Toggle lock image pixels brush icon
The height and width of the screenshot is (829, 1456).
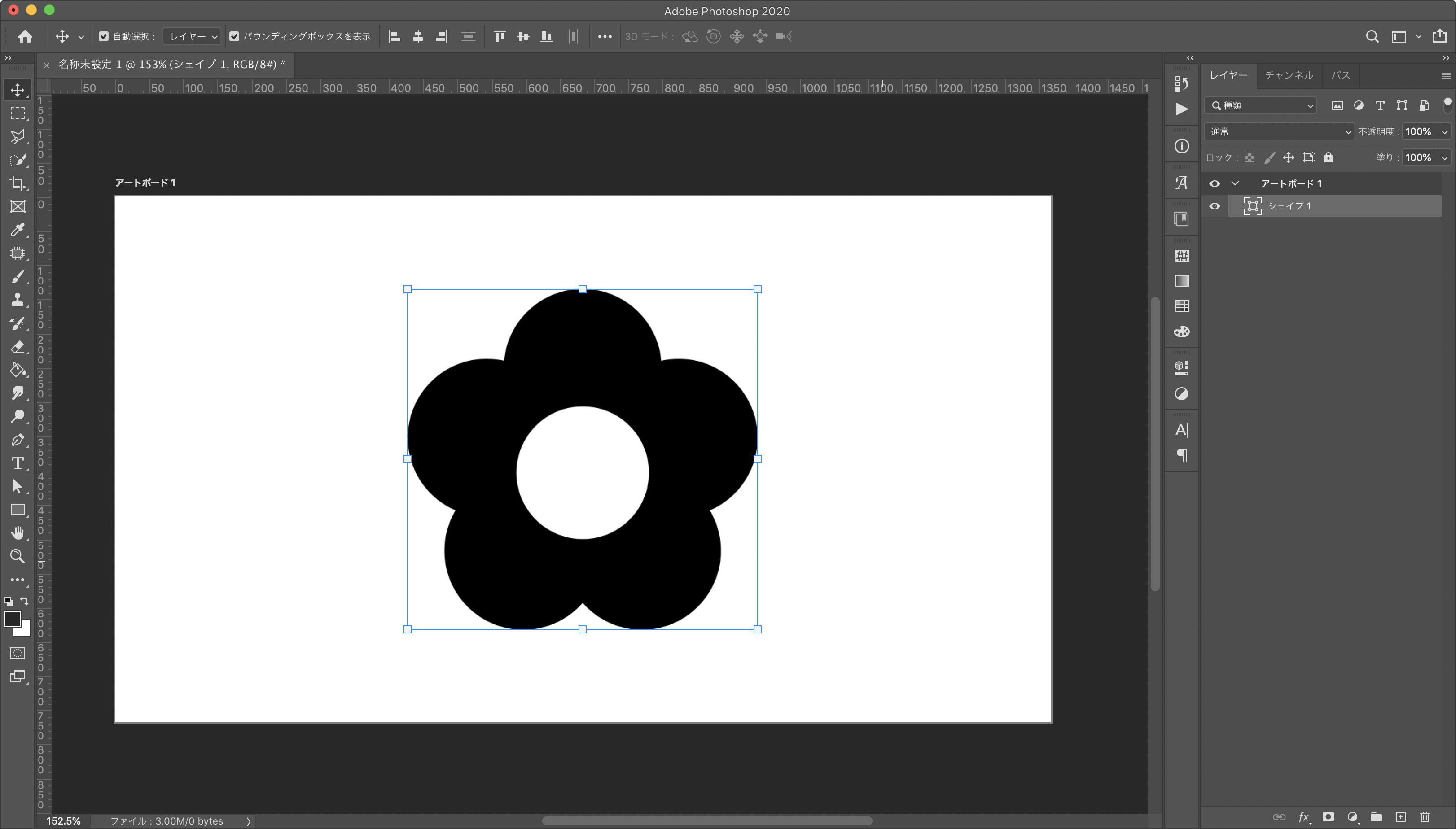[1269, 158]
